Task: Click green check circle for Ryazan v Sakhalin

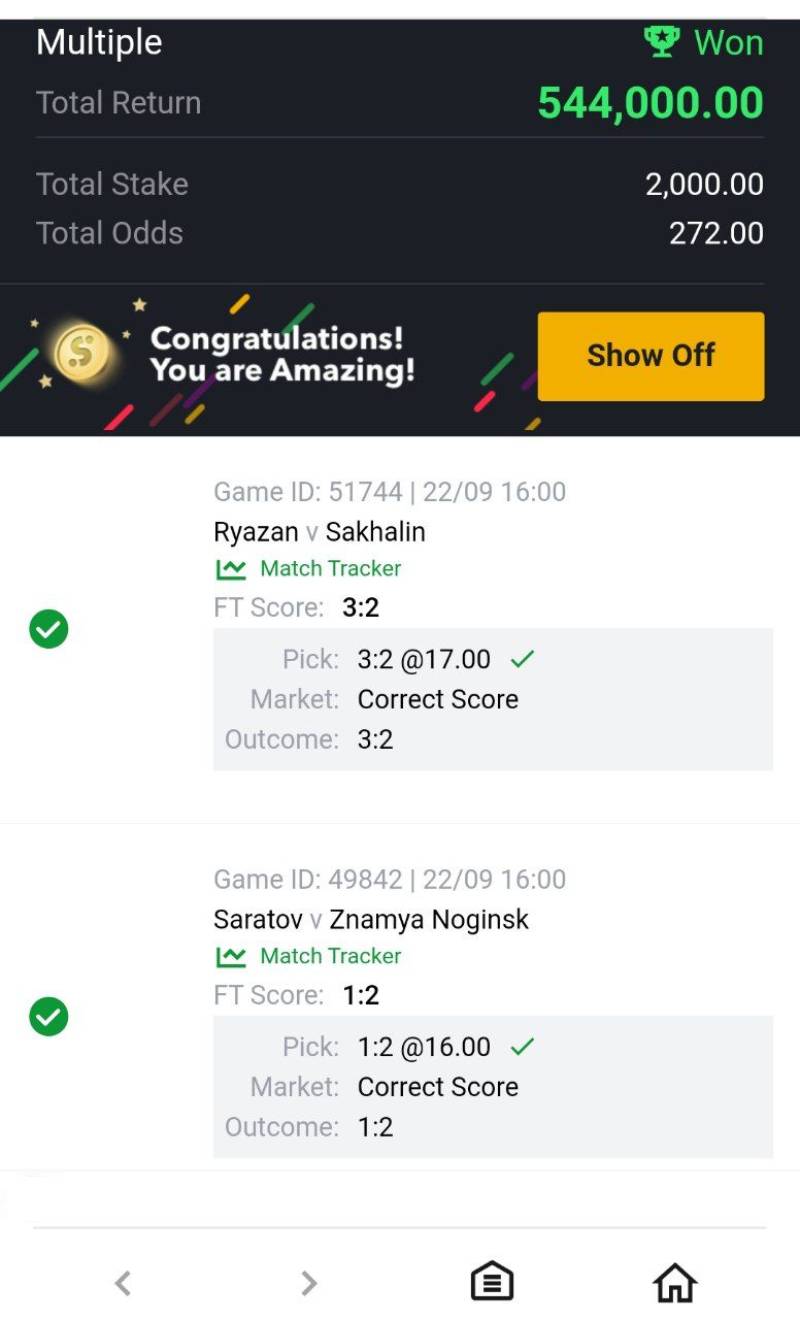Action: [48, 630]
